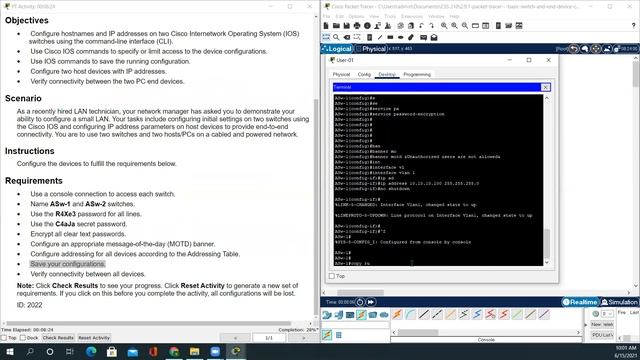This screenshot has height=360, width=640.
Task: Open File Explorer from taskbar
Action: [x=195, y=351]
